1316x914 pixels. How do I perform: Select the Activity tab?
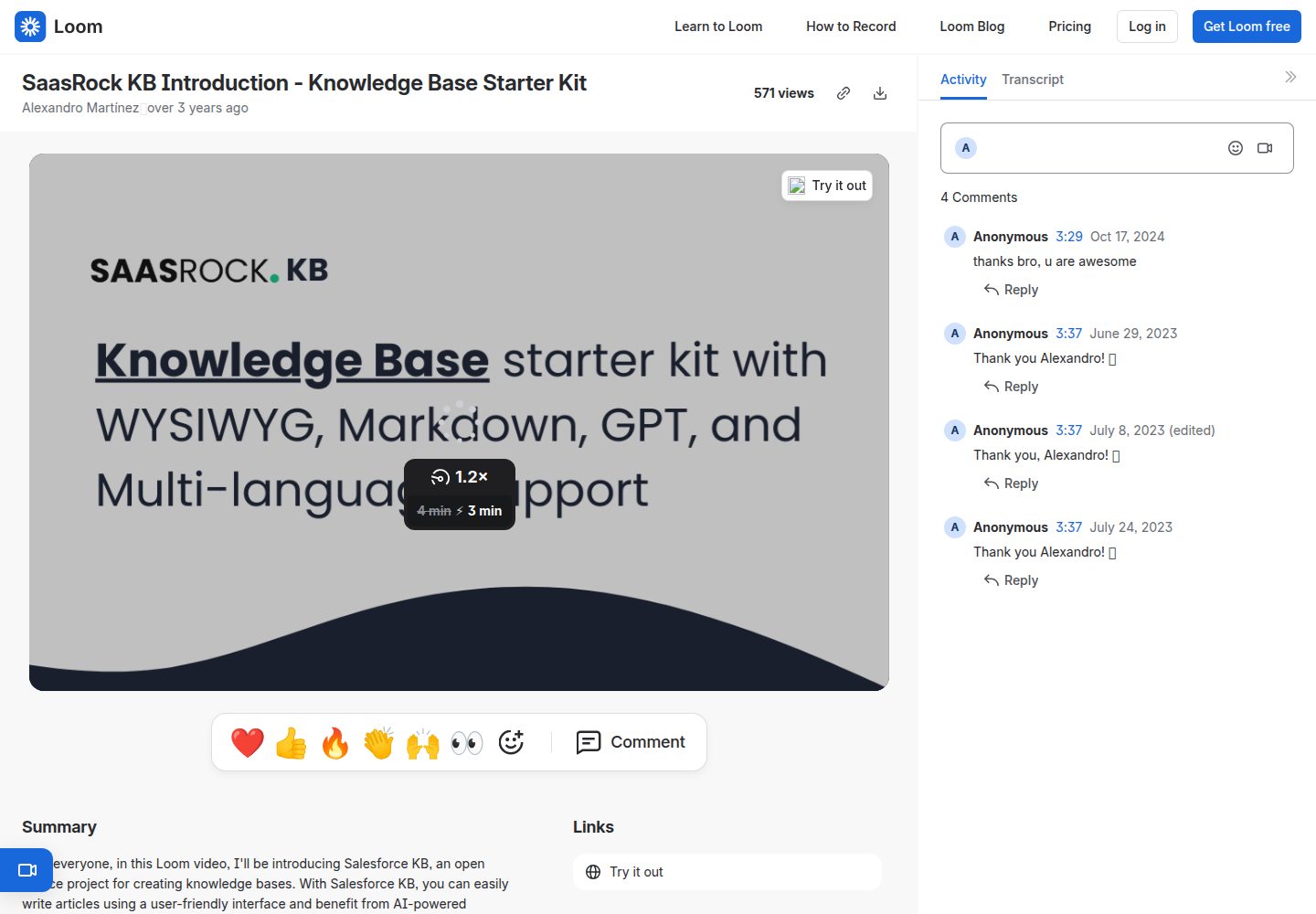coord(963,80)
